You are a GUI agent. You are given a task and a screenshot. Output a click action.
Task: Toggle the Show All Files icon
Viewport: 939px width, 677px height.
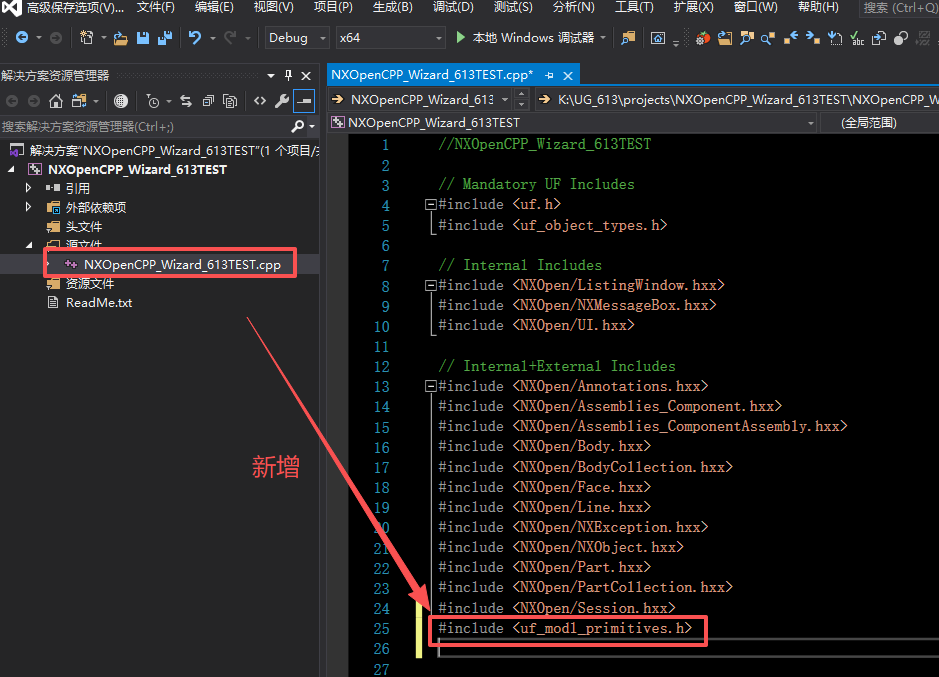230,101
